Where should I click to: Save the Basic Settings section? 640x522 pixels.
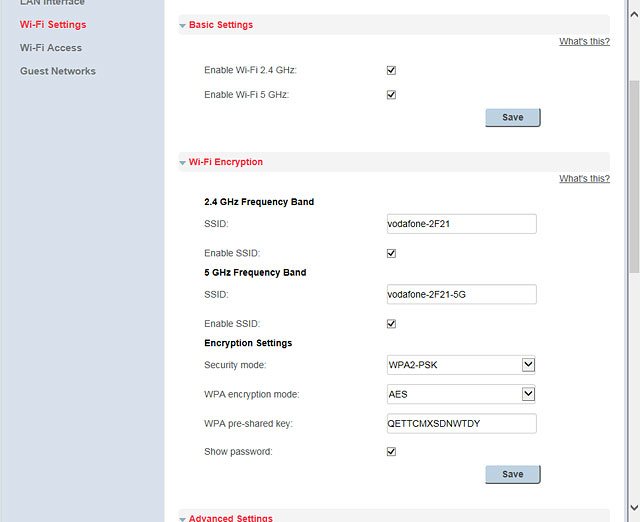[x=513, y=118]
